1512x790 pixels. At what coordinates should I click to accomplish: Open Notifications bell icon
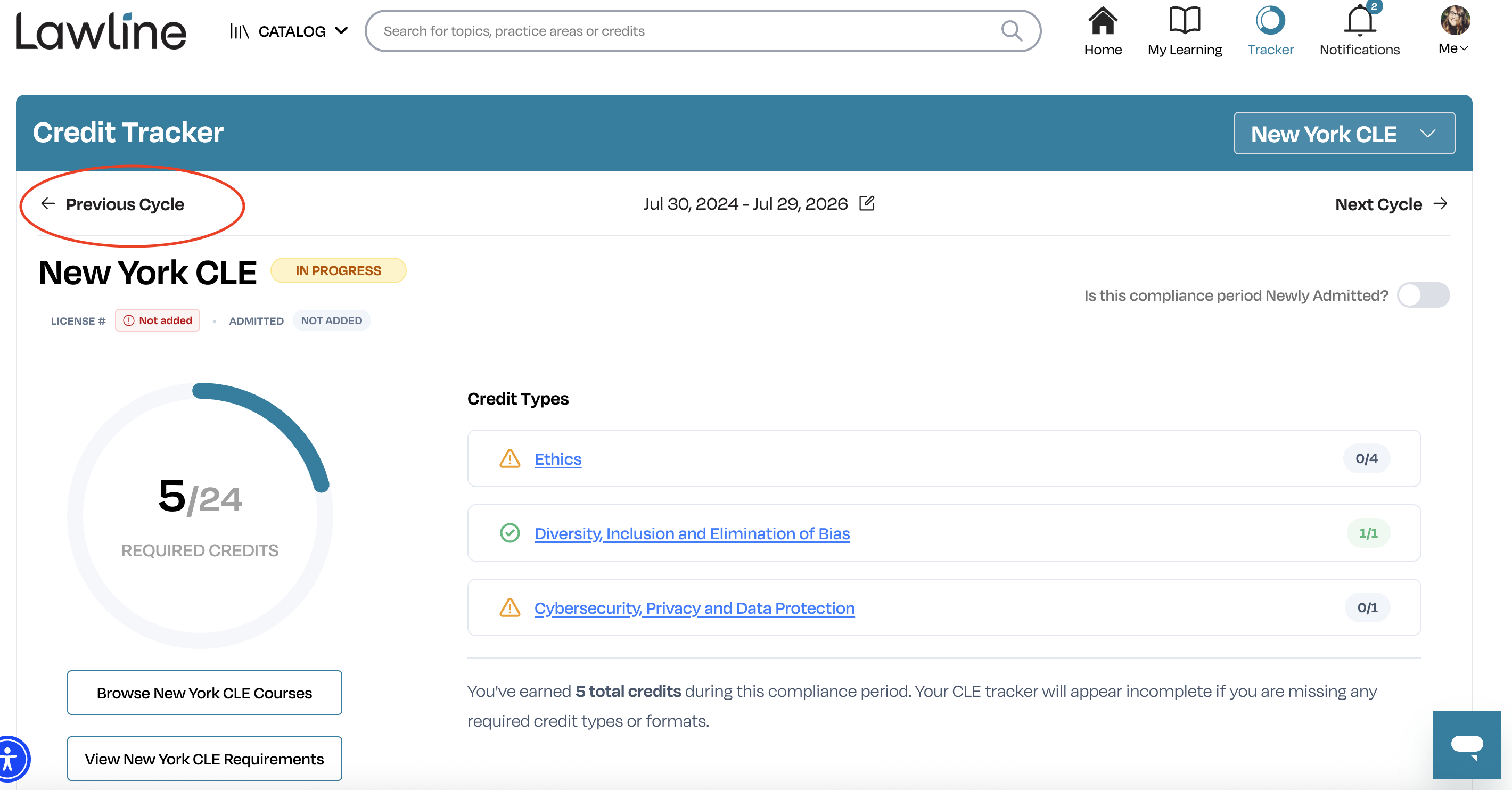1359,21
